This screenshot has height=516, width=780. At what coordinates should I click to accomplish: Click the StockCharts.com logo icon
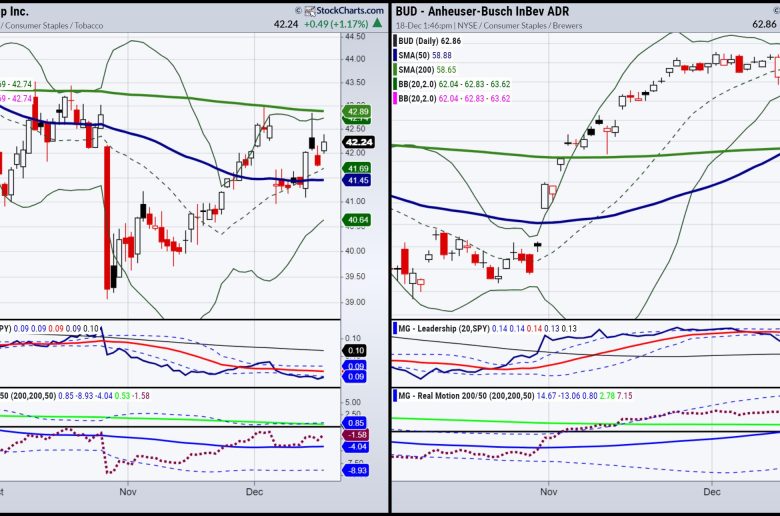coord(310,11)
